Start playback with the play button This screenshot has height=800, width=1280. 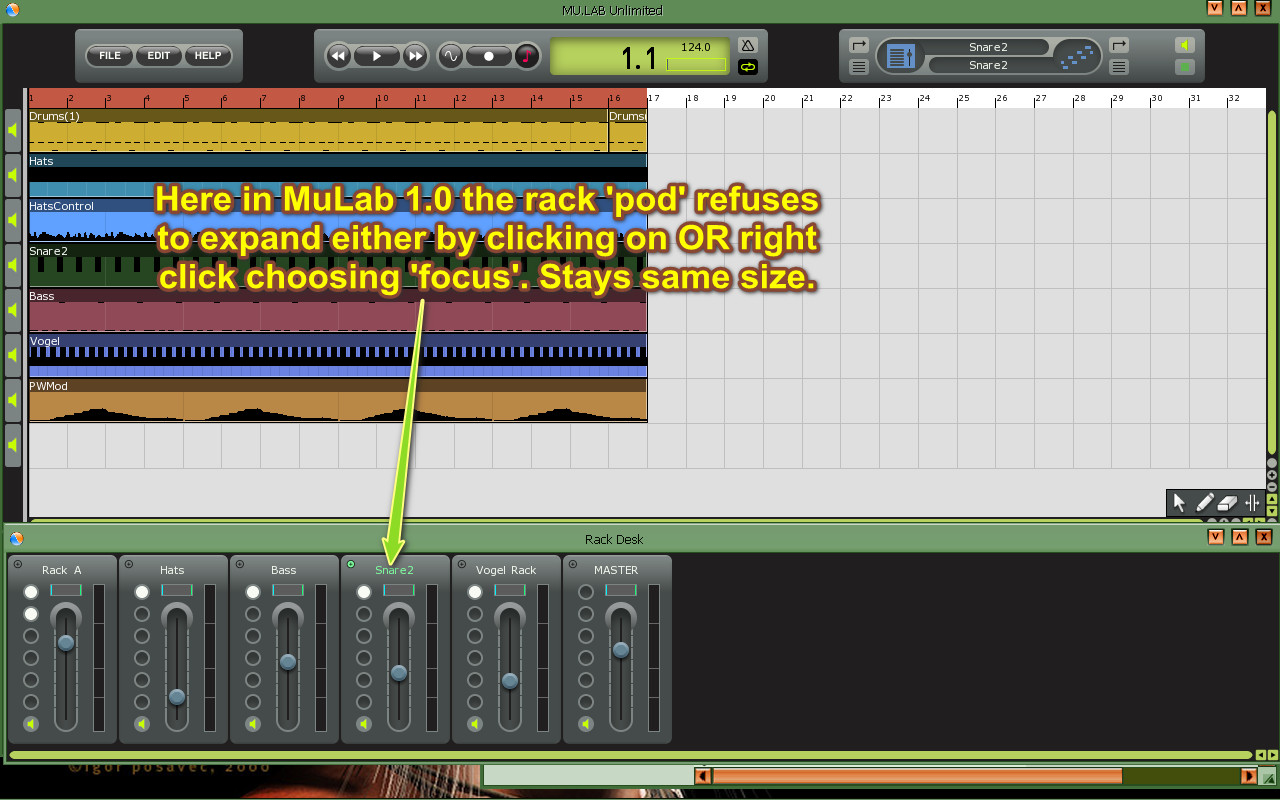click(377, 56)
